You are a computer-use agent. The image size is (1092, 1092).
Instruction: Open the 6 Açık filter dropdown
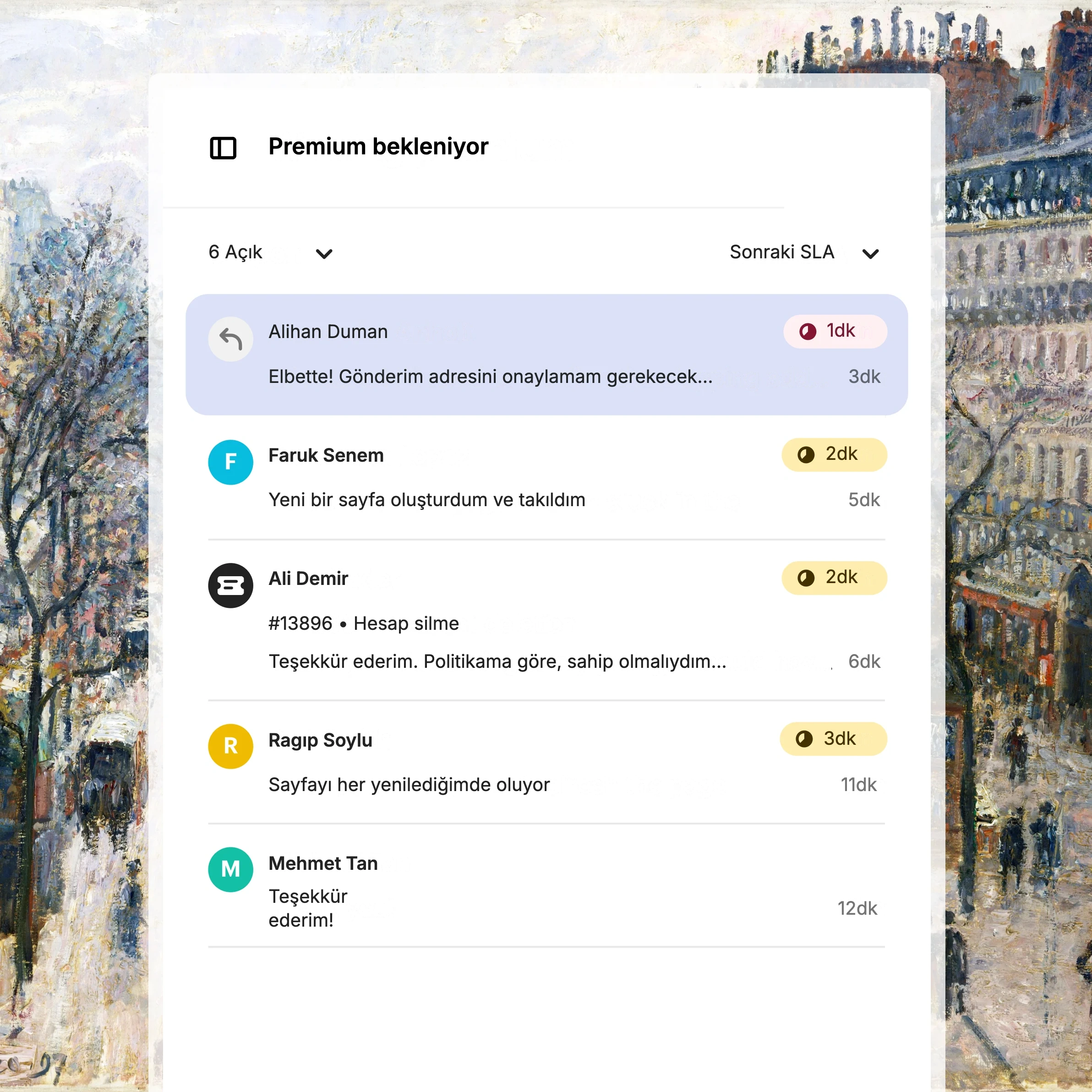click(x=270, y=252)
